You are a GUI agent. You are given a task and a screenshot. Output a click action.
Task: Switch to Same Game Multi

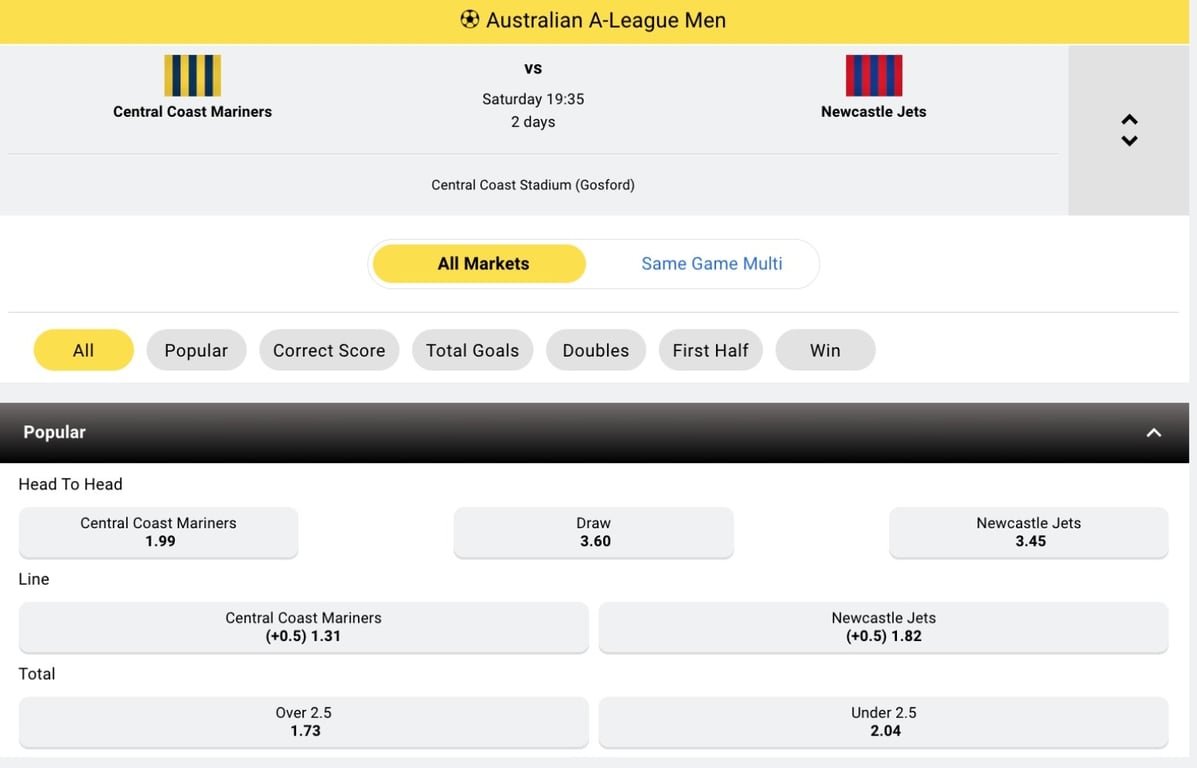coord(711,264)
